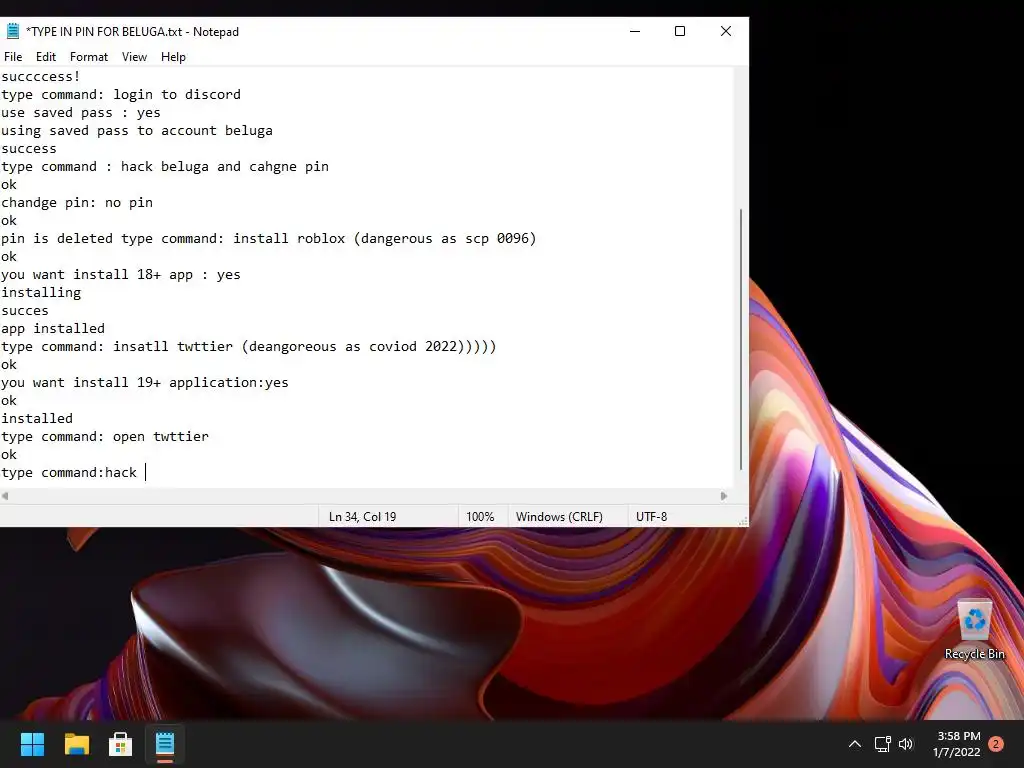Place cursor at end of 'type command:hack'
The height and width of the screenshot is (768, 1024).
click(x=145, y=472)
